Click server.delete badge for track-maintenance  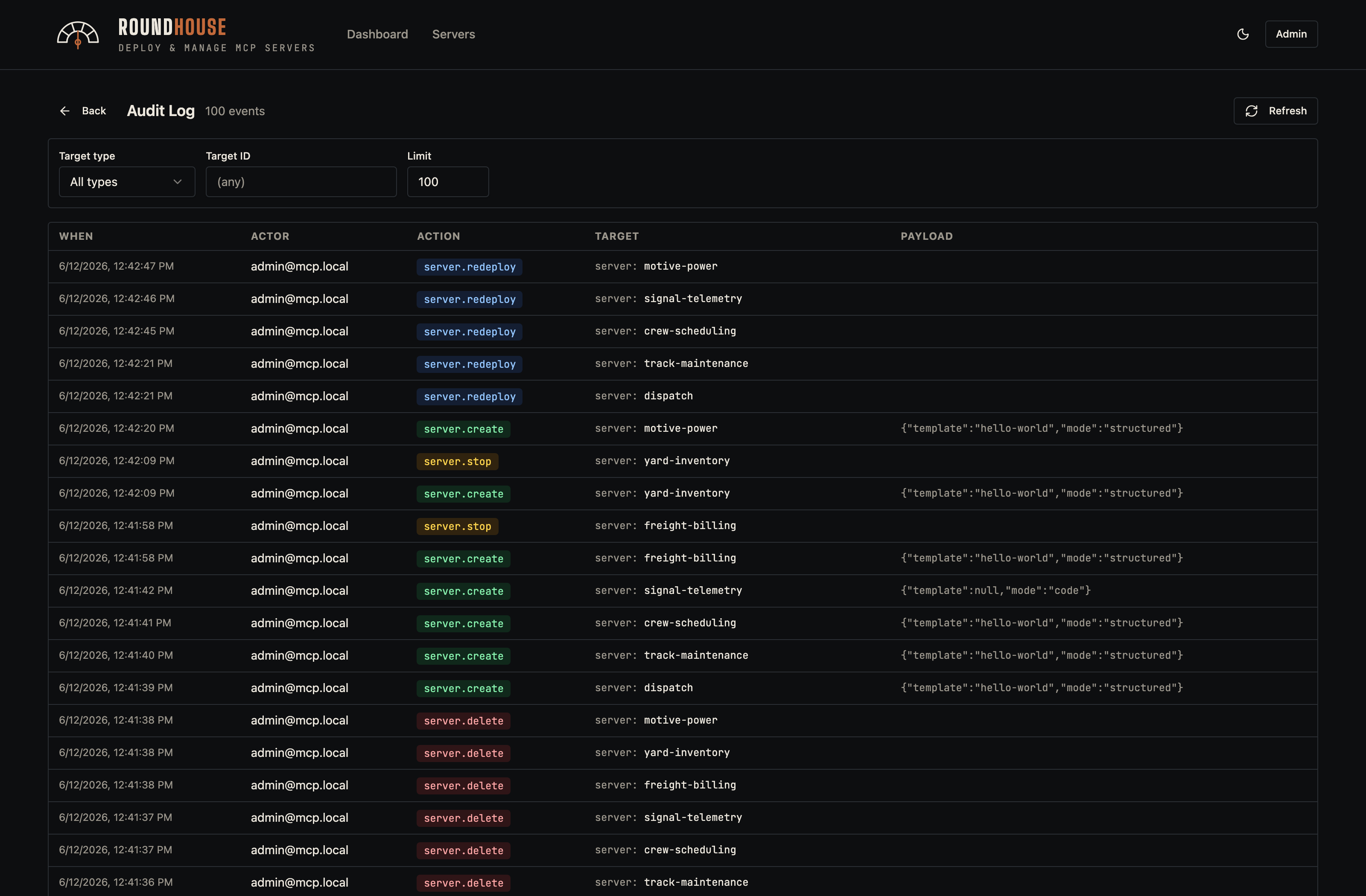point(463,883)
